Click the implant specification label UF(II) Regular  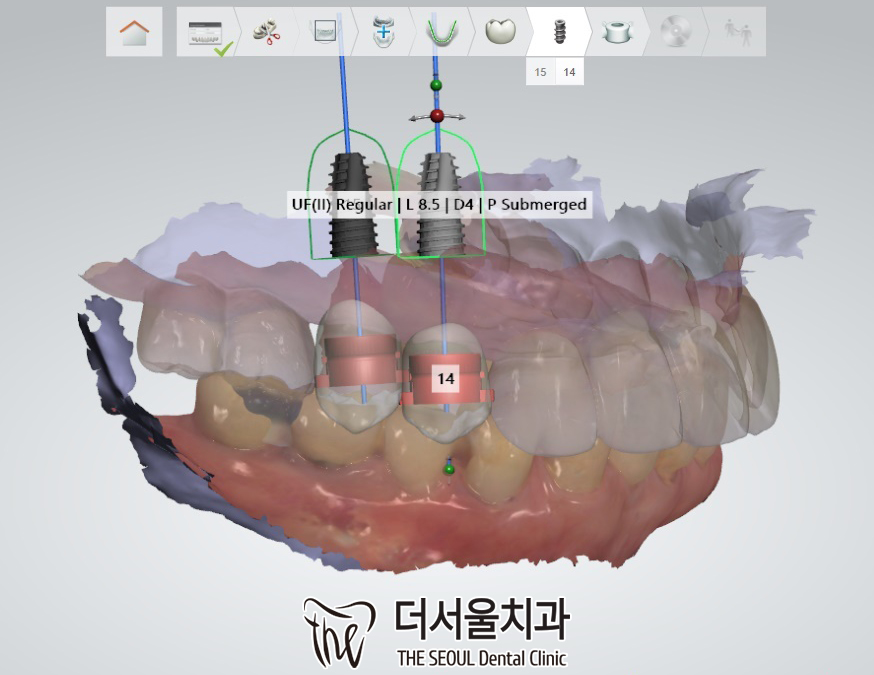[x=439, y=205]
